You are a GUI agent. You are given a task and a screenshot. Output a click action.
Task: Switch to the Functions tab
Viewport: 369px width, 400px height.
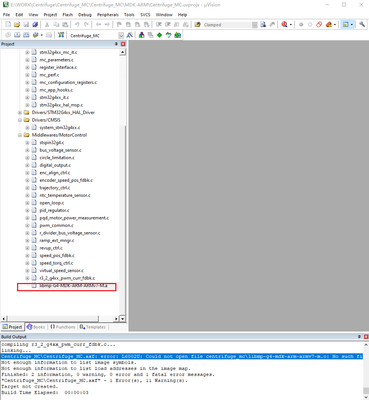pyautogui.click(x=63, y=327)
